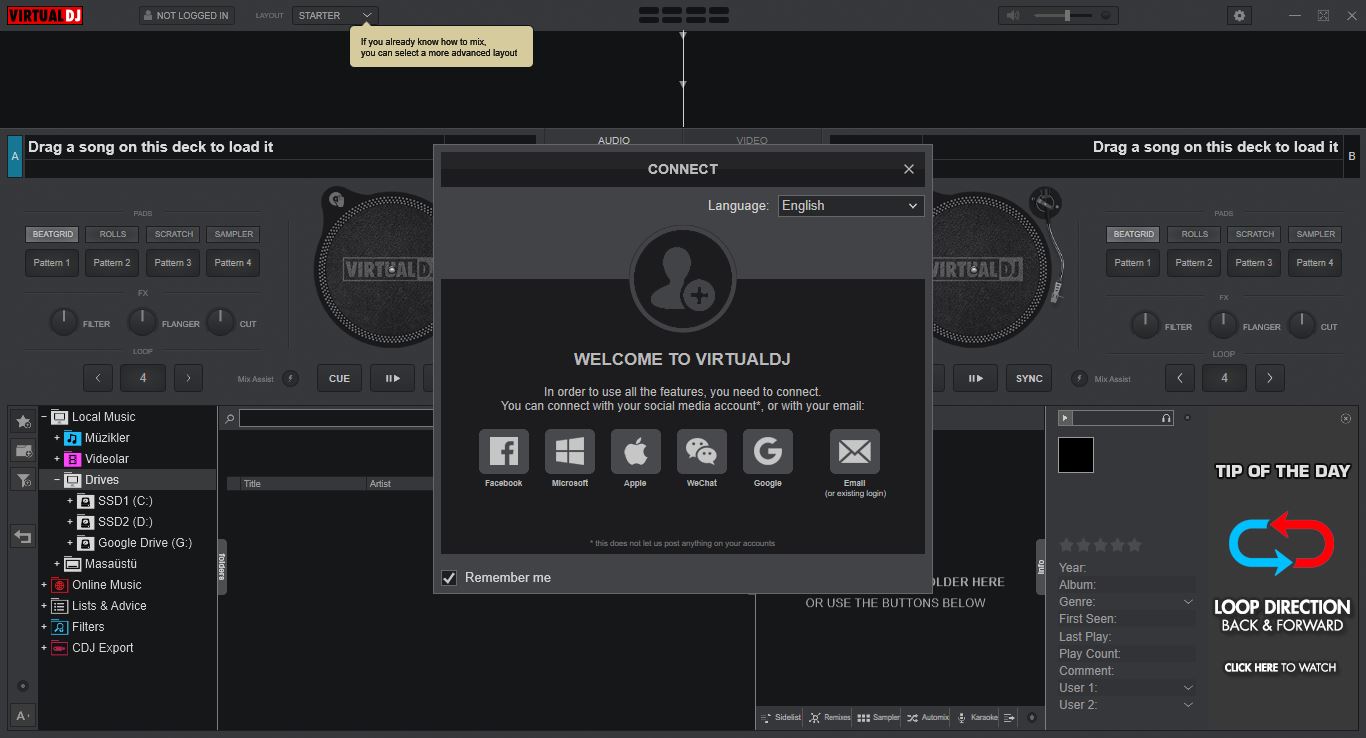This screenshot has width=1366, height=738.
Task: Connect using Apple account icon
Action: (635, 452)
